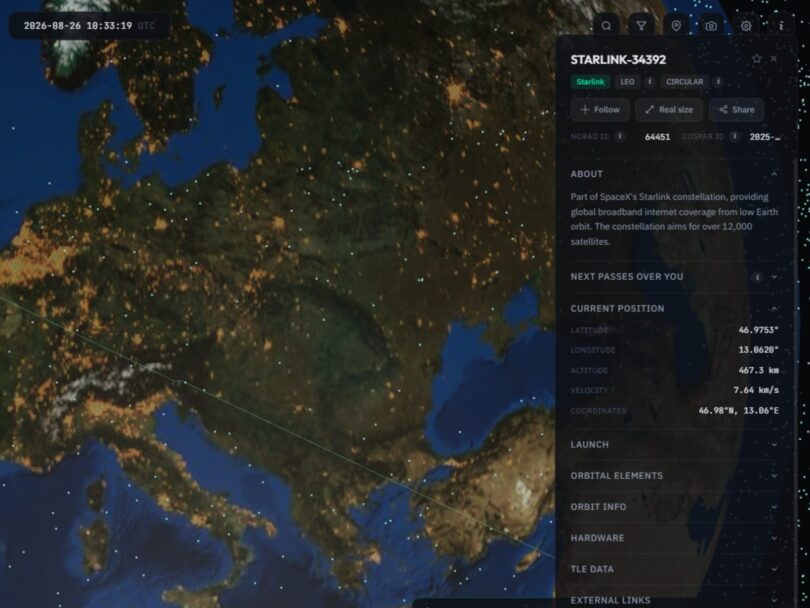Screen dimensions: 810x608
Task: Take a screenshot with the camera icon
Action: 711,26
